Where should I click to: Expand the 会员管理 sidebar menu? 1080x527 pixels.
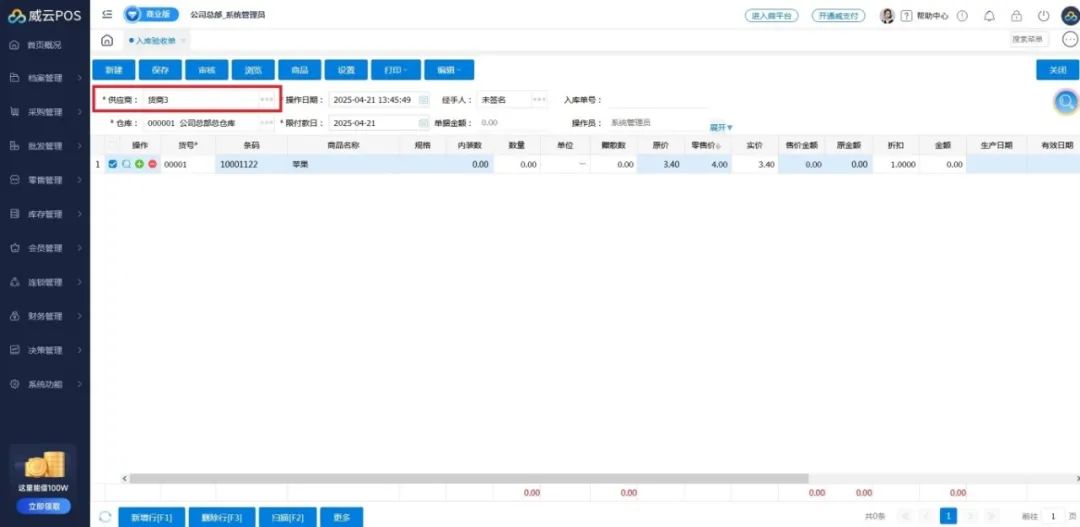(x=45, y=248)
